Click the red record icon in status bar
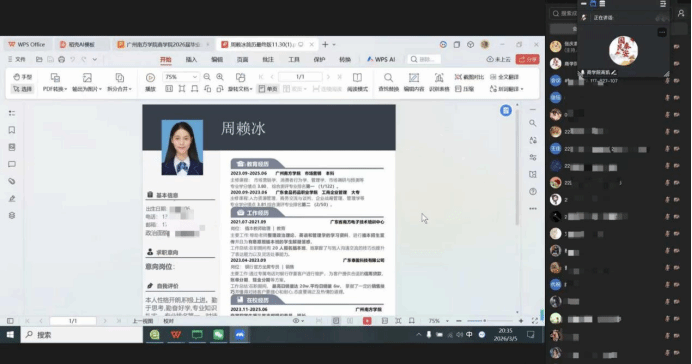The image size is (692, 364). [x=367, y=321]
